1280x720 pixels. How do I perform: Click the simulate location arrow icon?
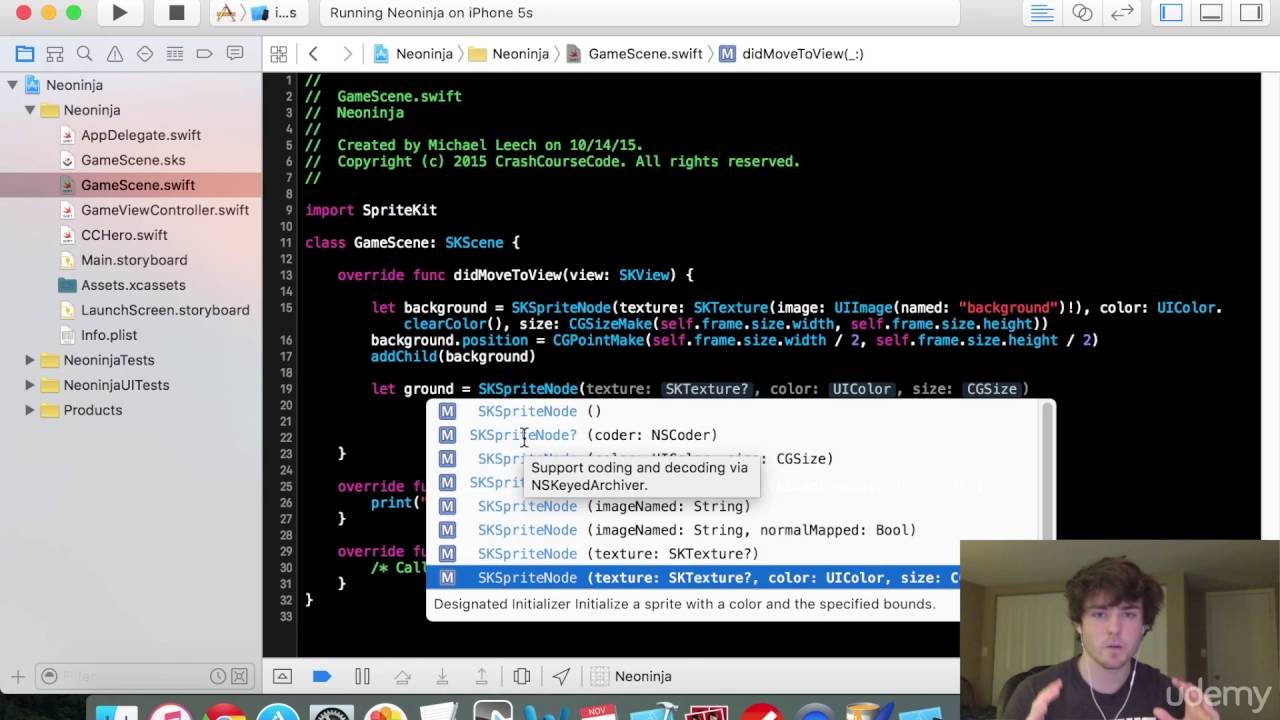(x=562, y=677)
